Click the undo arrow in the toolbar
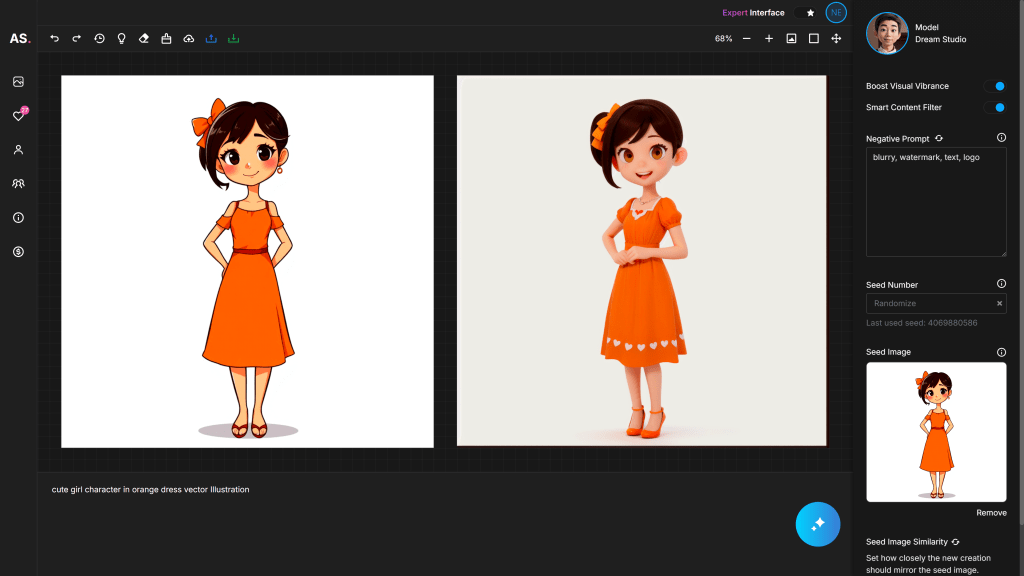Viewport: 1024px width, 576px height. [x=54, y=38]
